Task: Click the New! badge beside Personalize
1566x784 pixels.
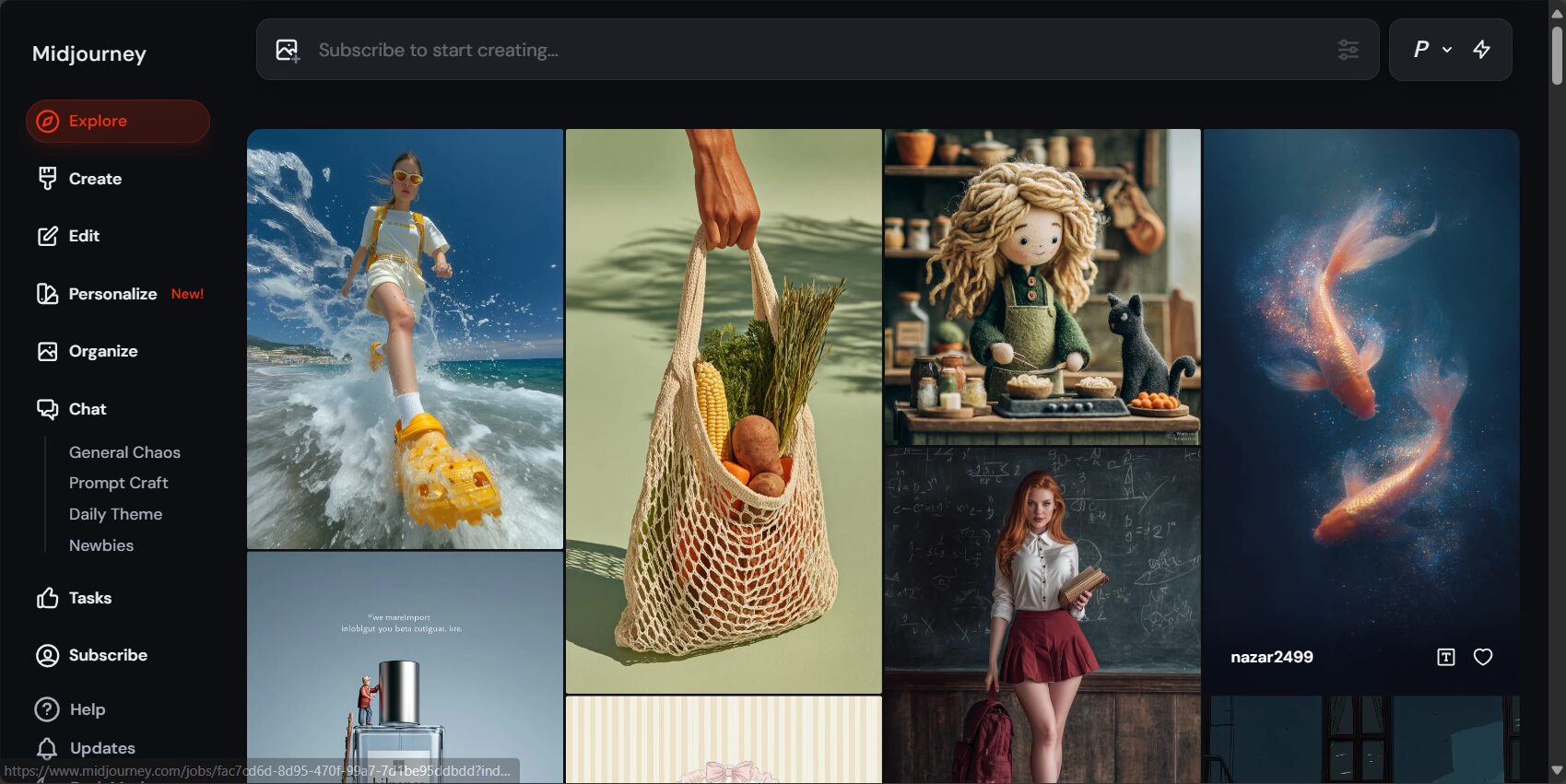Action: (x=187, y=294)
